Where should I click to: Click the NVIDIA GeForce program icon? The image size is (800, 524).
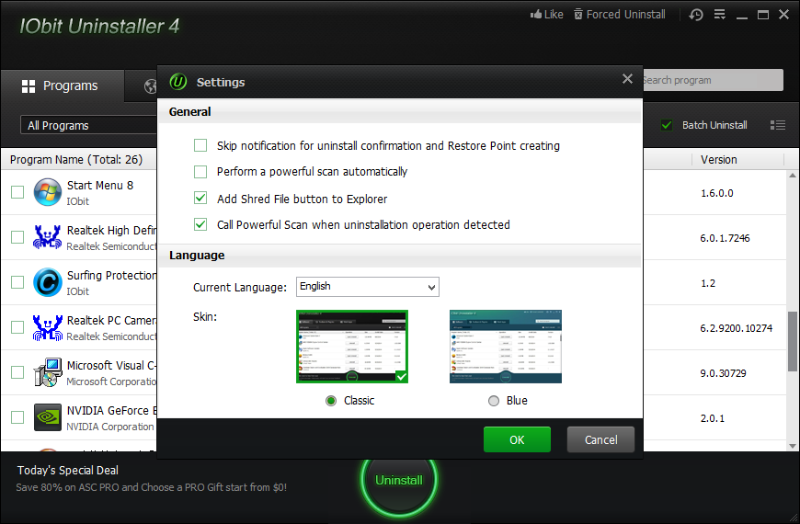[47, 417]
